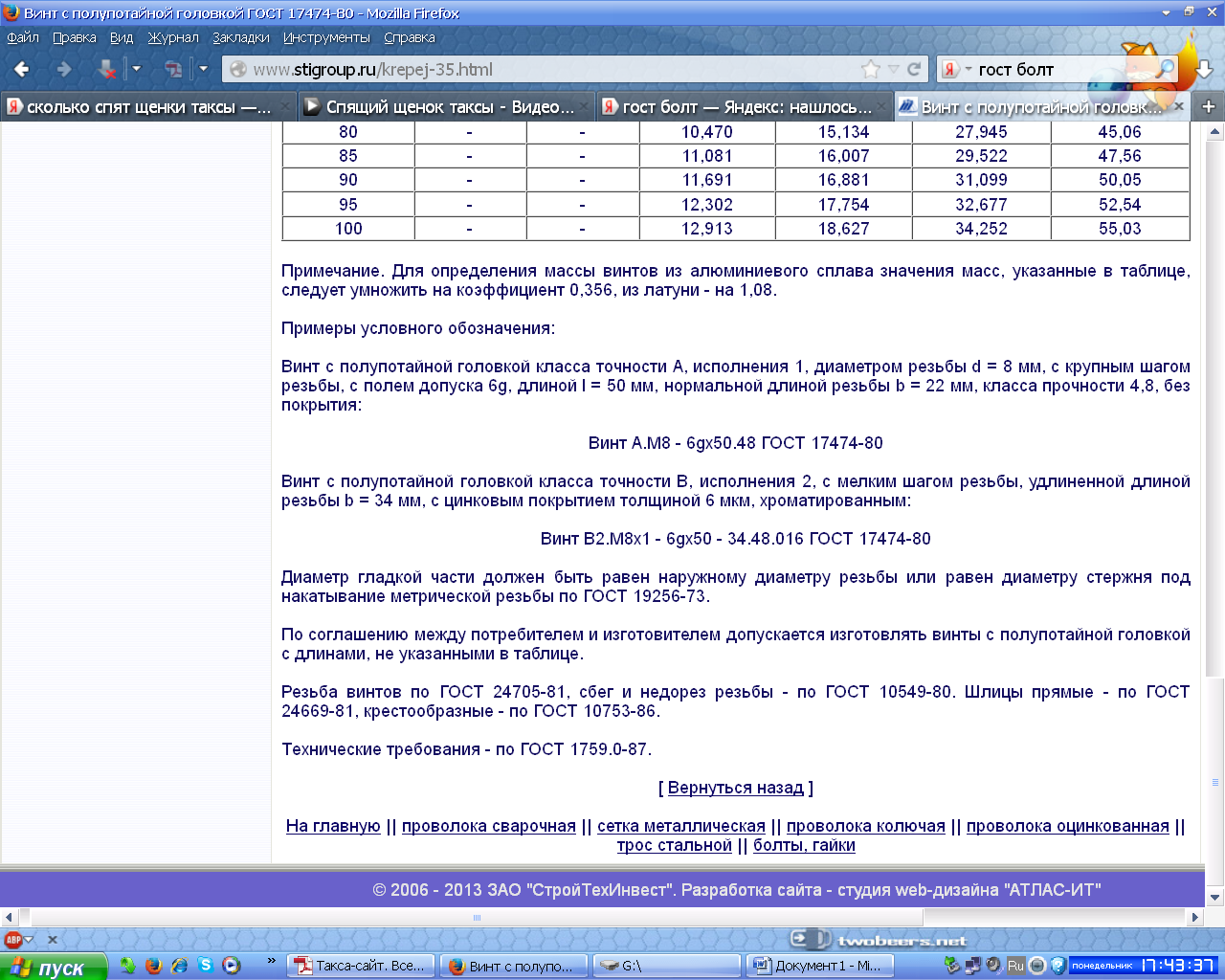
Task: Click horizontal scrollbar left arrow
Action: 9,917
